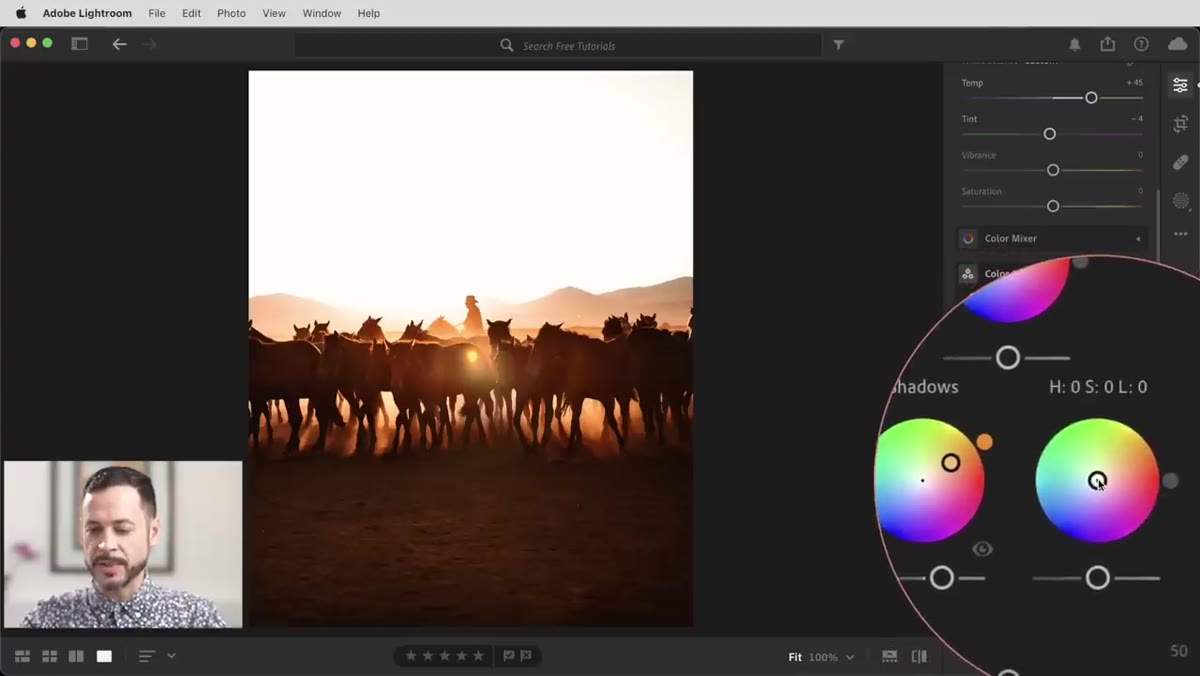
Task: Open the cloud sync status icon
Action: point(1177,44)
